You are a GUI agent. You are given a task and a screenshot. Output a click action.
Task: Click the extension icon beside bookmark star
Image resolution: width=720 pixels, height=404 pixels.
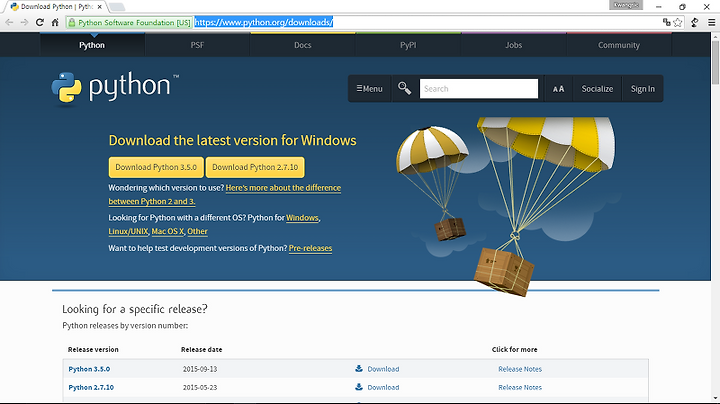pos(695,22)
